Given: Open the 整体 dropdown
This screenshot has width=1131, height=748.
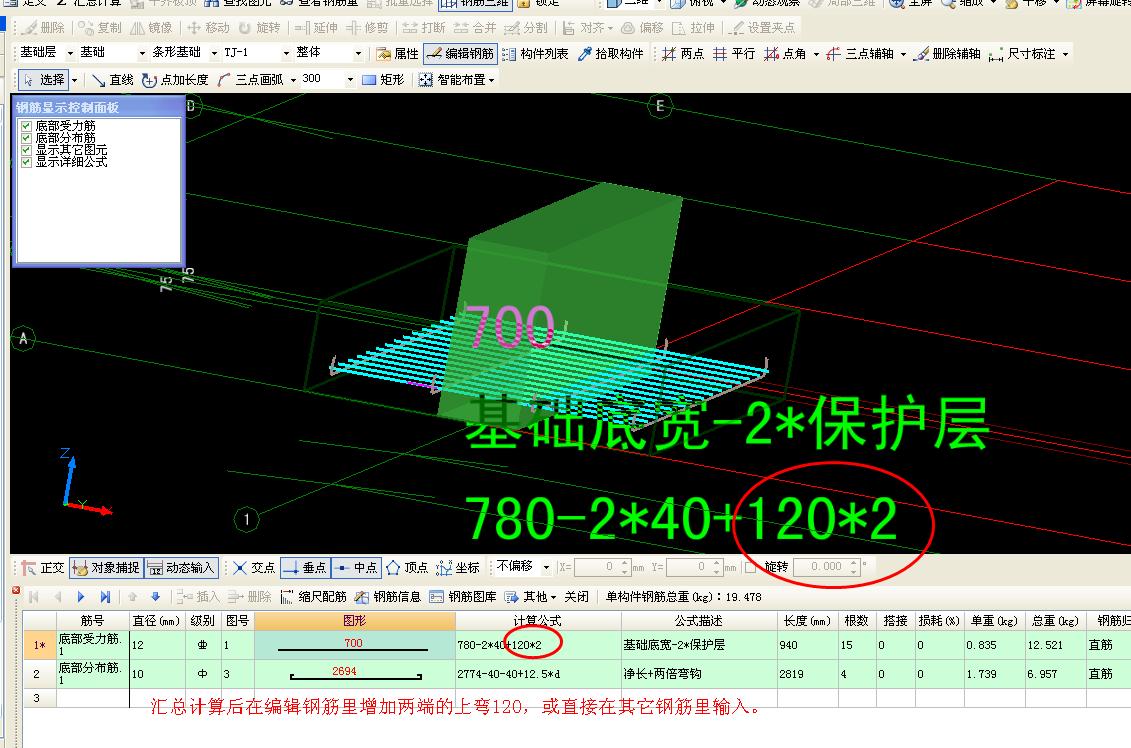Looking at the screenshot, I should (358, 53).
